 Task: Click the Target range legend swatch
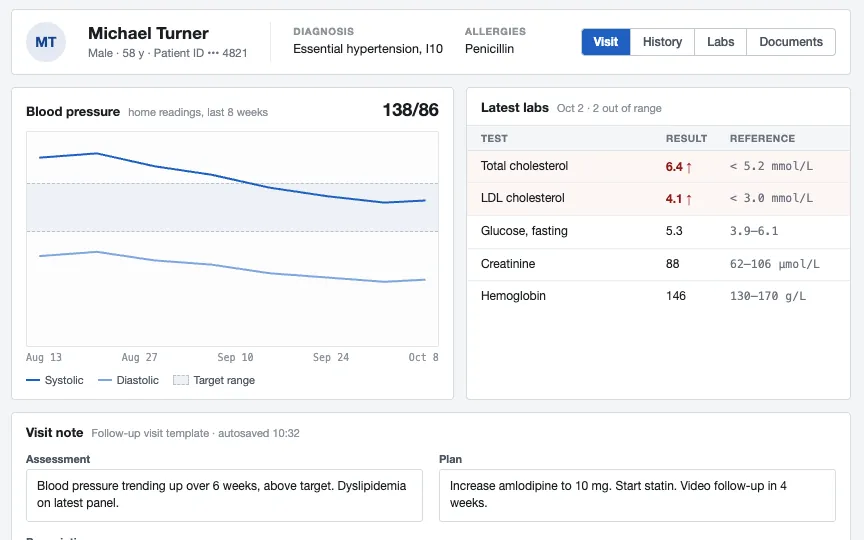pyautogui.click(x=181, y=380)
